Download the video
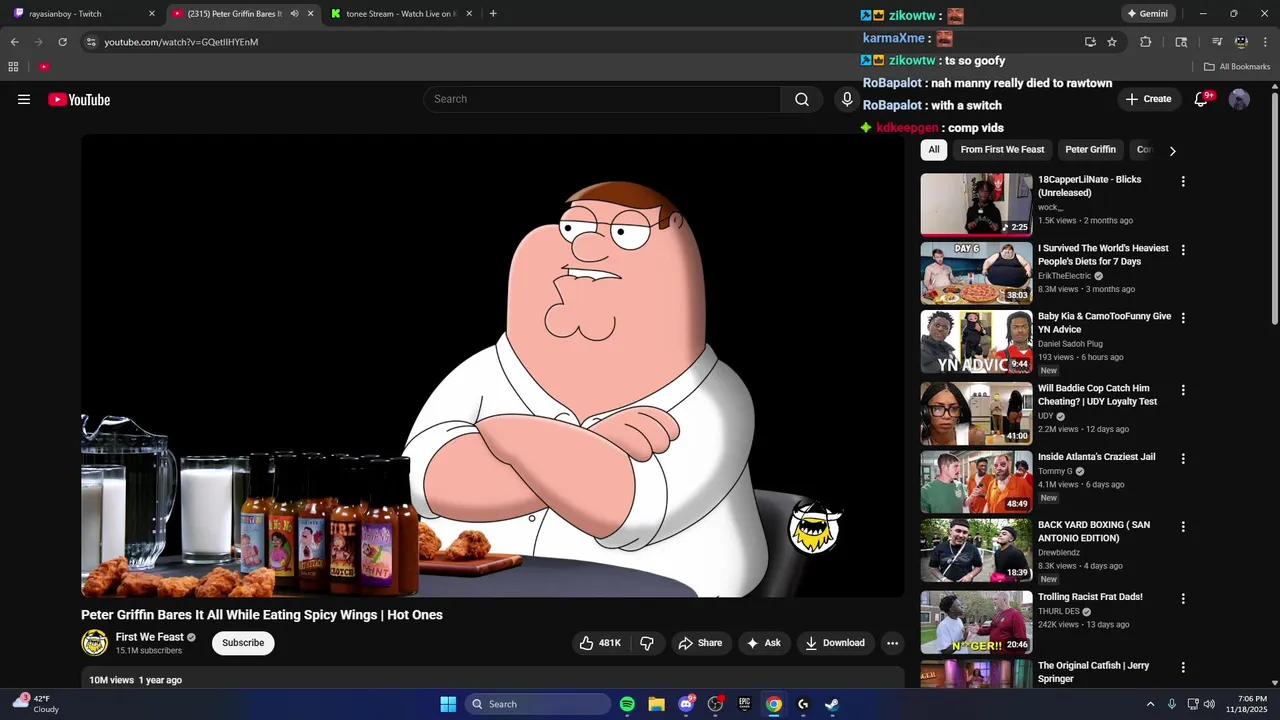The width and height of the screenshot is (1280, 720). [x=835, y=643]
